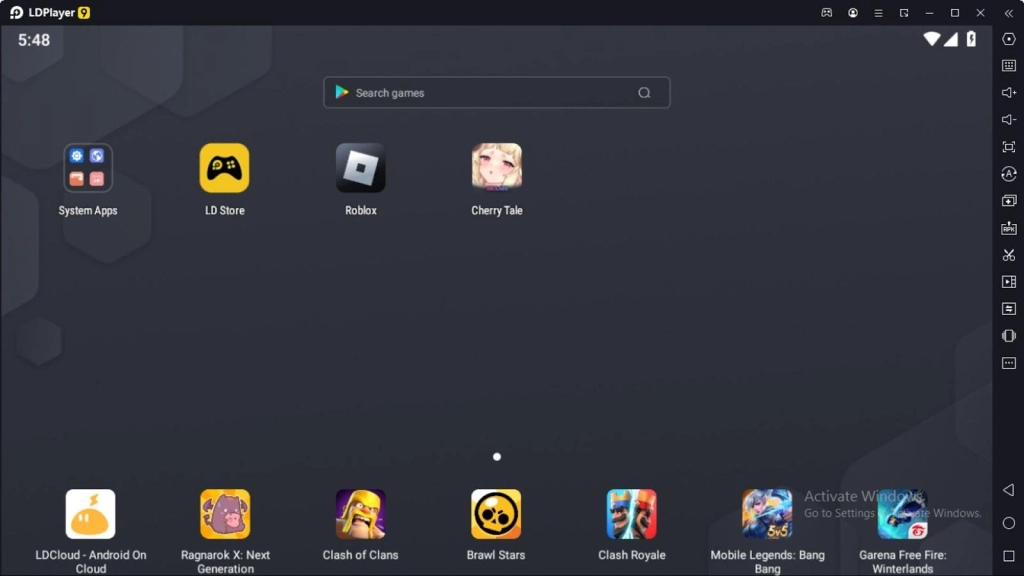Click the Wi-Fi status icon
The height and width of the screenshot is (576, 1024).
pos(931,39)
